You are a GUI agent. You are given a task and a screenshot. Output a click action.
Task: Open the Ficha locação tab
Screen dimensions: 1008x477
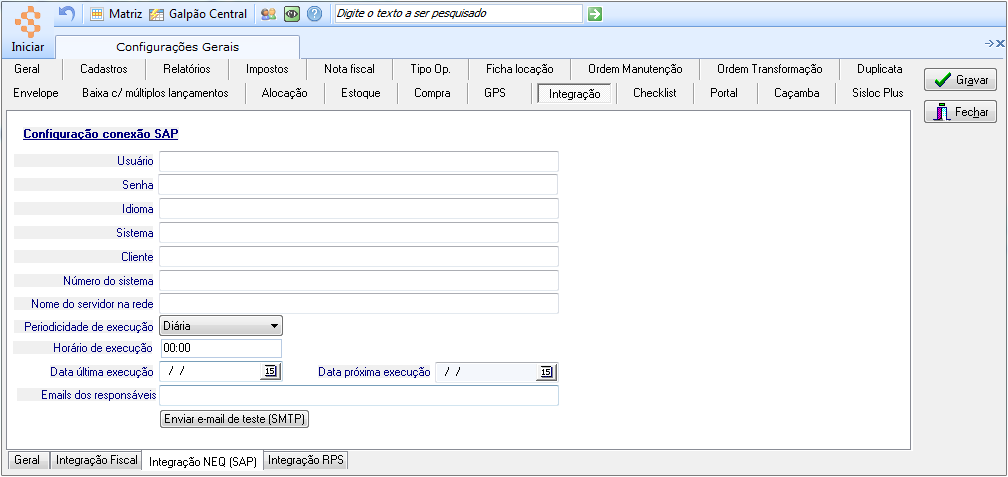click(519, 69)
